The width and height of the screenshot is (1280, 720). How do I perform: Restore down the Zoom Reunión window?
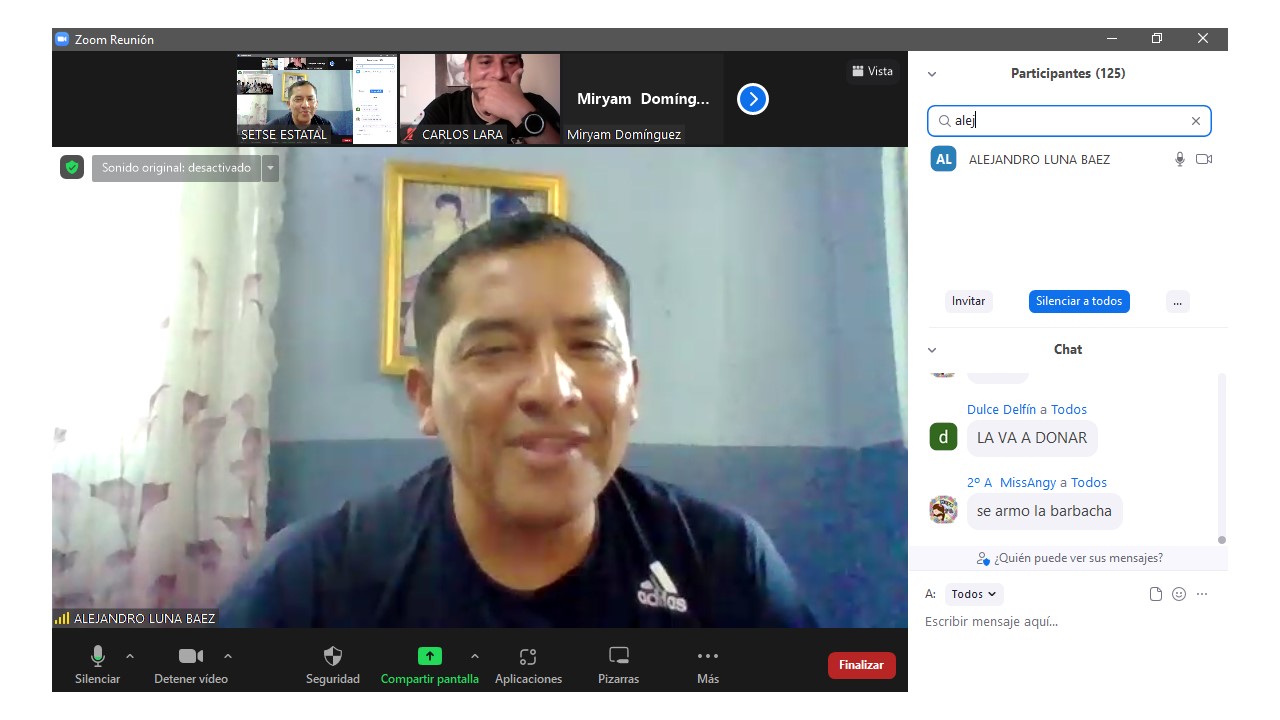pyautogui.click(x=1157, y=39)
